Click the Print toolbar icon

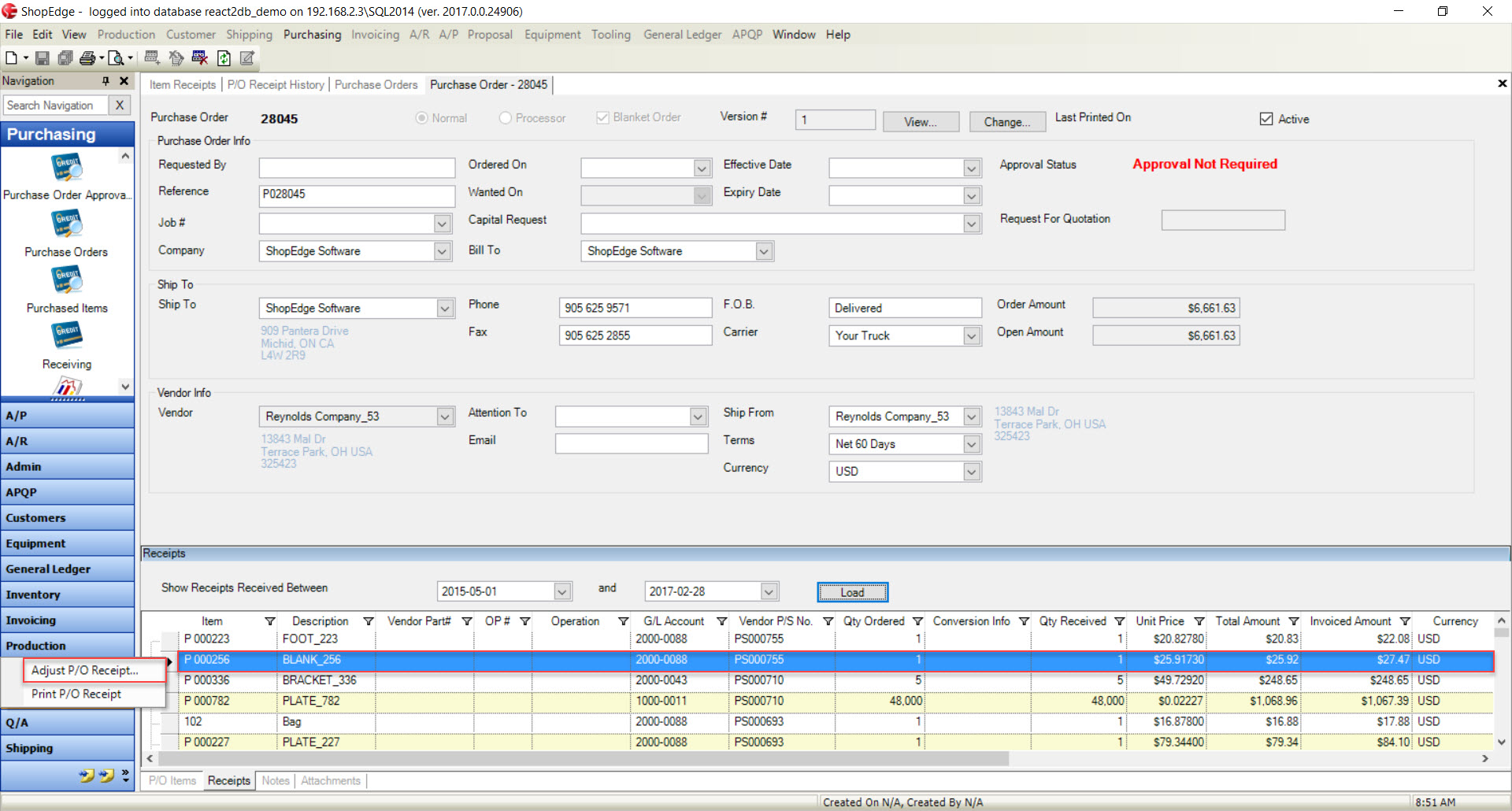click(x=87, y=58)
